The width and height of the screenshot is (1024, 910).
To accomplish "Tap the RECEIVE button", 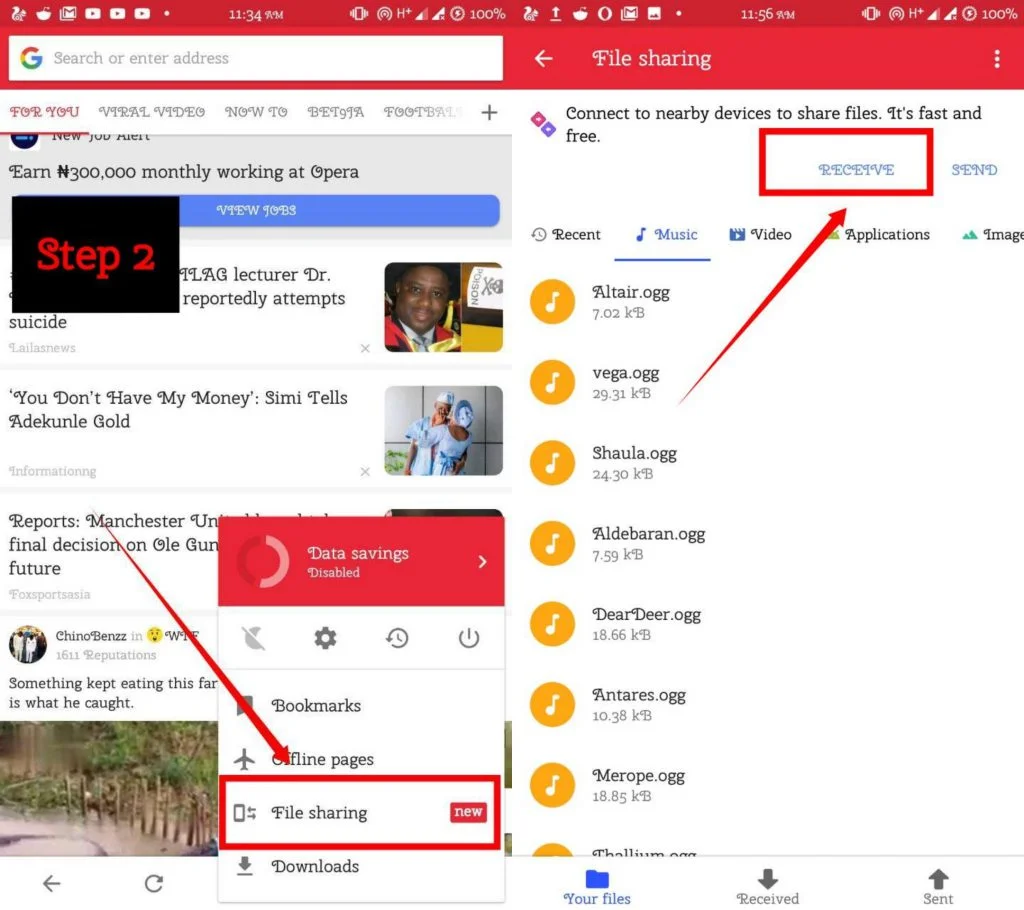I will point(856,170).
